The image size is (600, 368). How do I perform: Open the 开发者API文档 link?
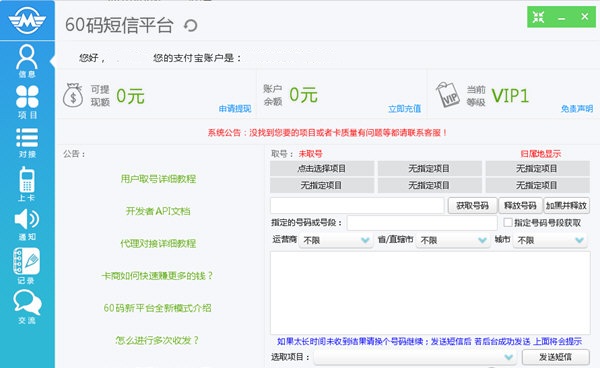158,211
